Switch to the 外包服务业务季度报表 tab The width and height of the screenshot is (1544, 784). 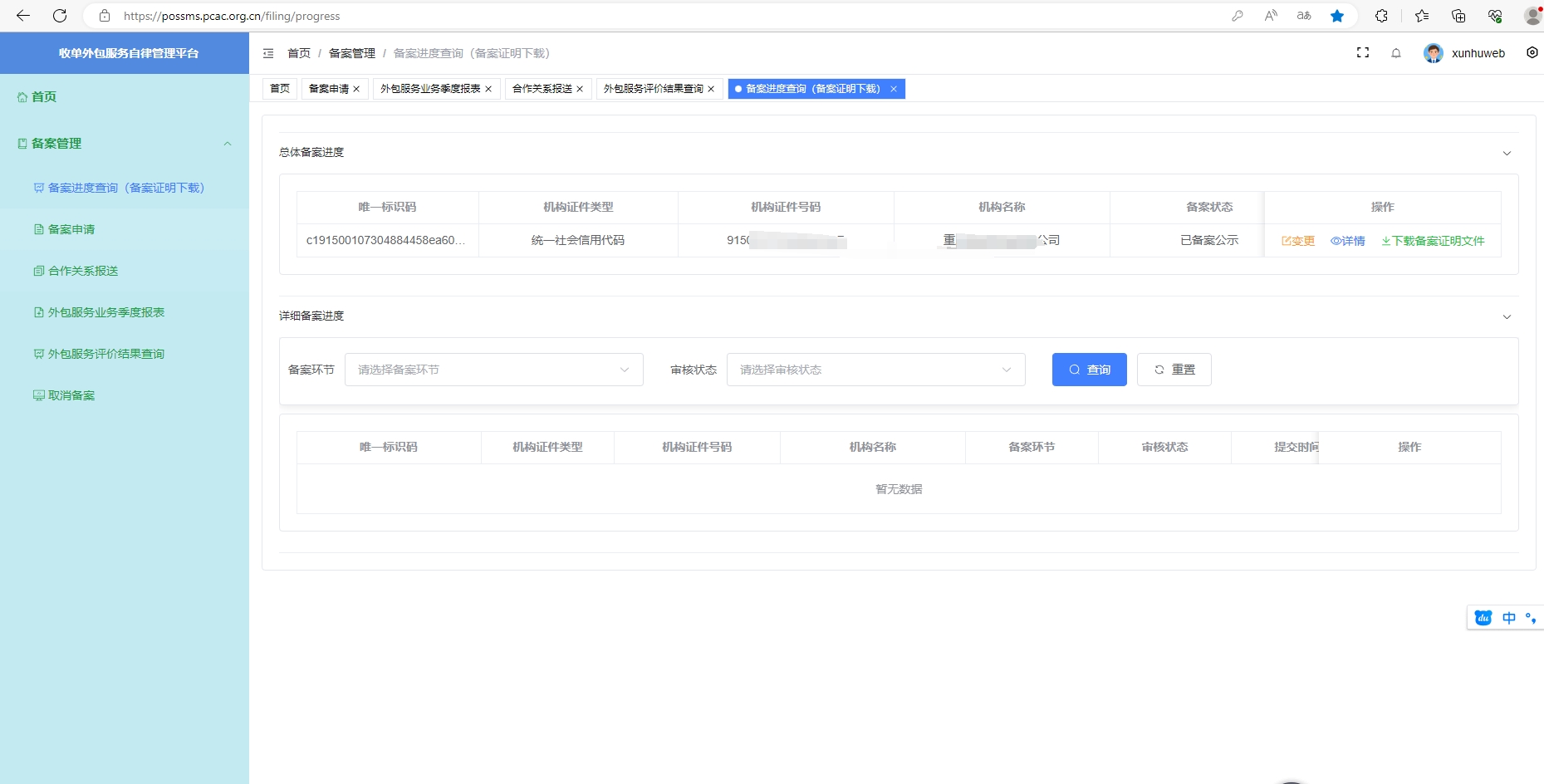[x=430, y=89]
